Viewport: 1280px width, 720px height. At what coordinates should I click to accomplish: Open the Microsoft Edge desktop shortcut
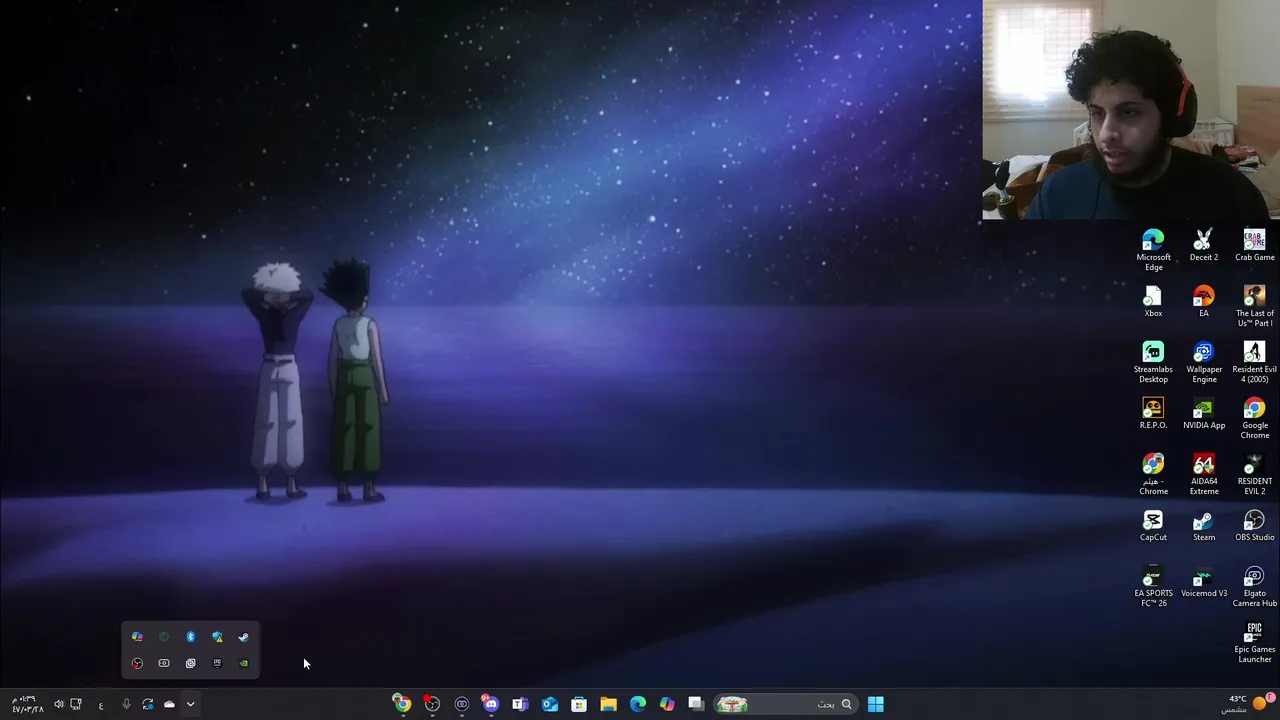(1153, 250)
